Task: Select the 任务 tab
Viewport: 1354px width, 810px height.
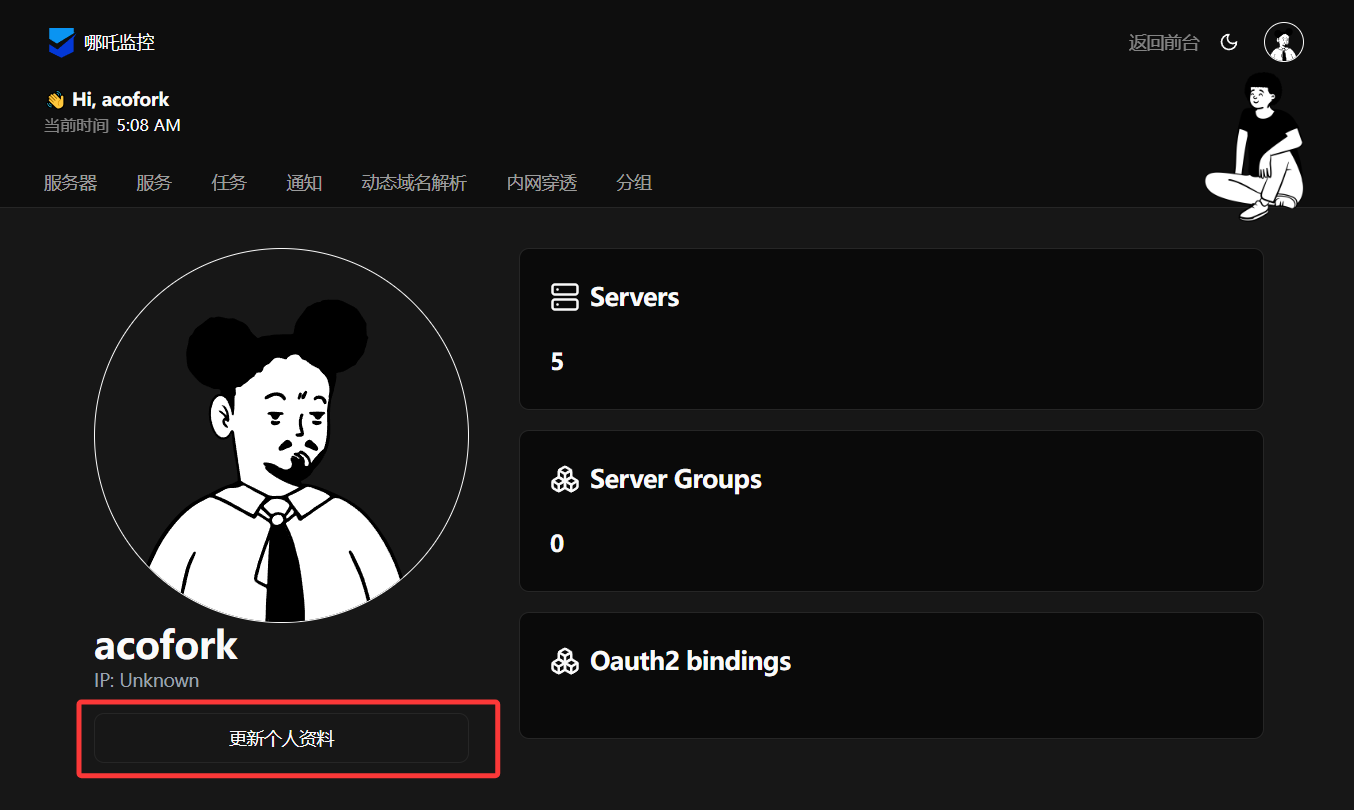Action: coord(229,183)
